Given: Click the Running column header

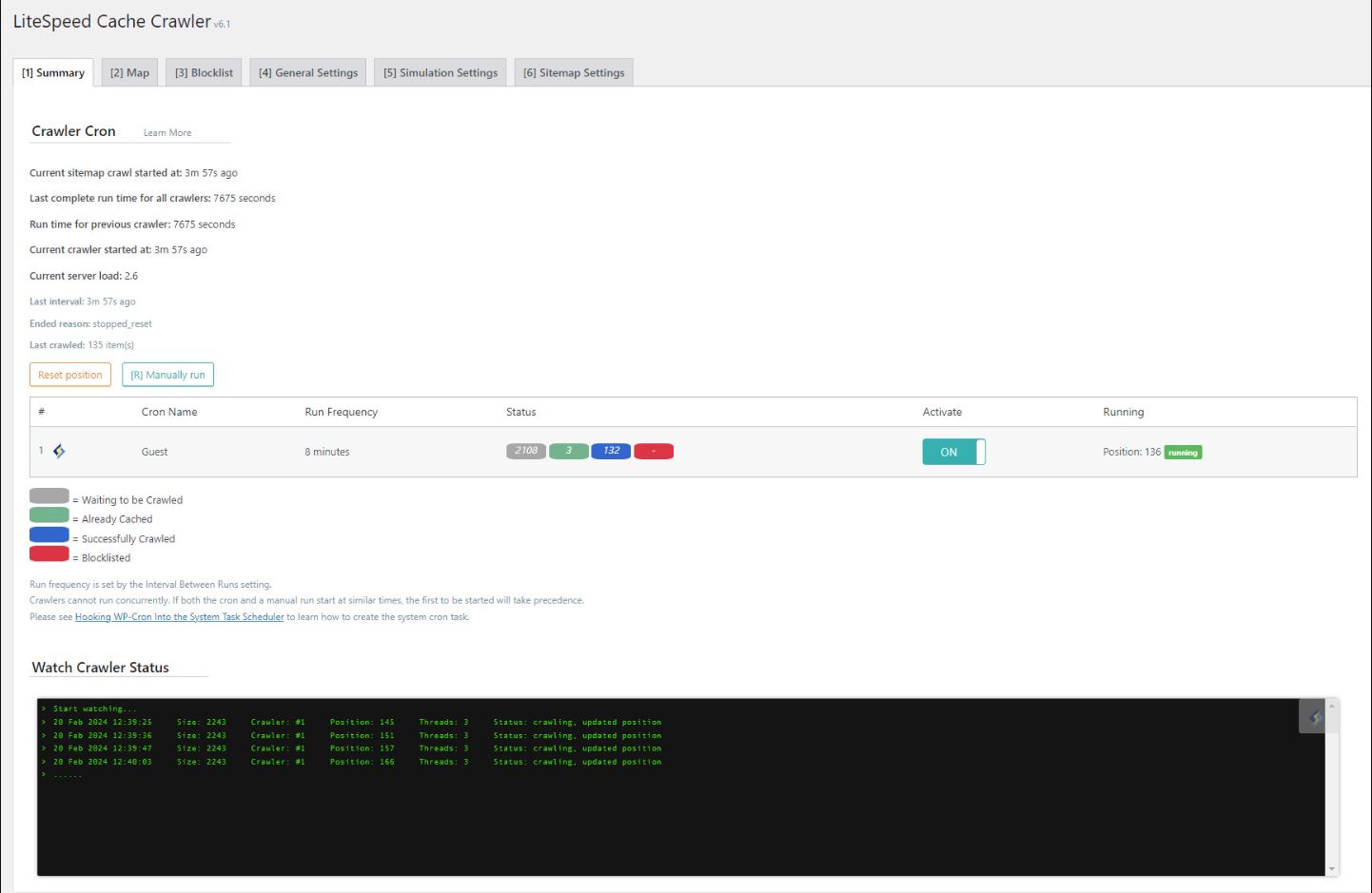Looking at the screenshot, I should (x=1124, y=412).
